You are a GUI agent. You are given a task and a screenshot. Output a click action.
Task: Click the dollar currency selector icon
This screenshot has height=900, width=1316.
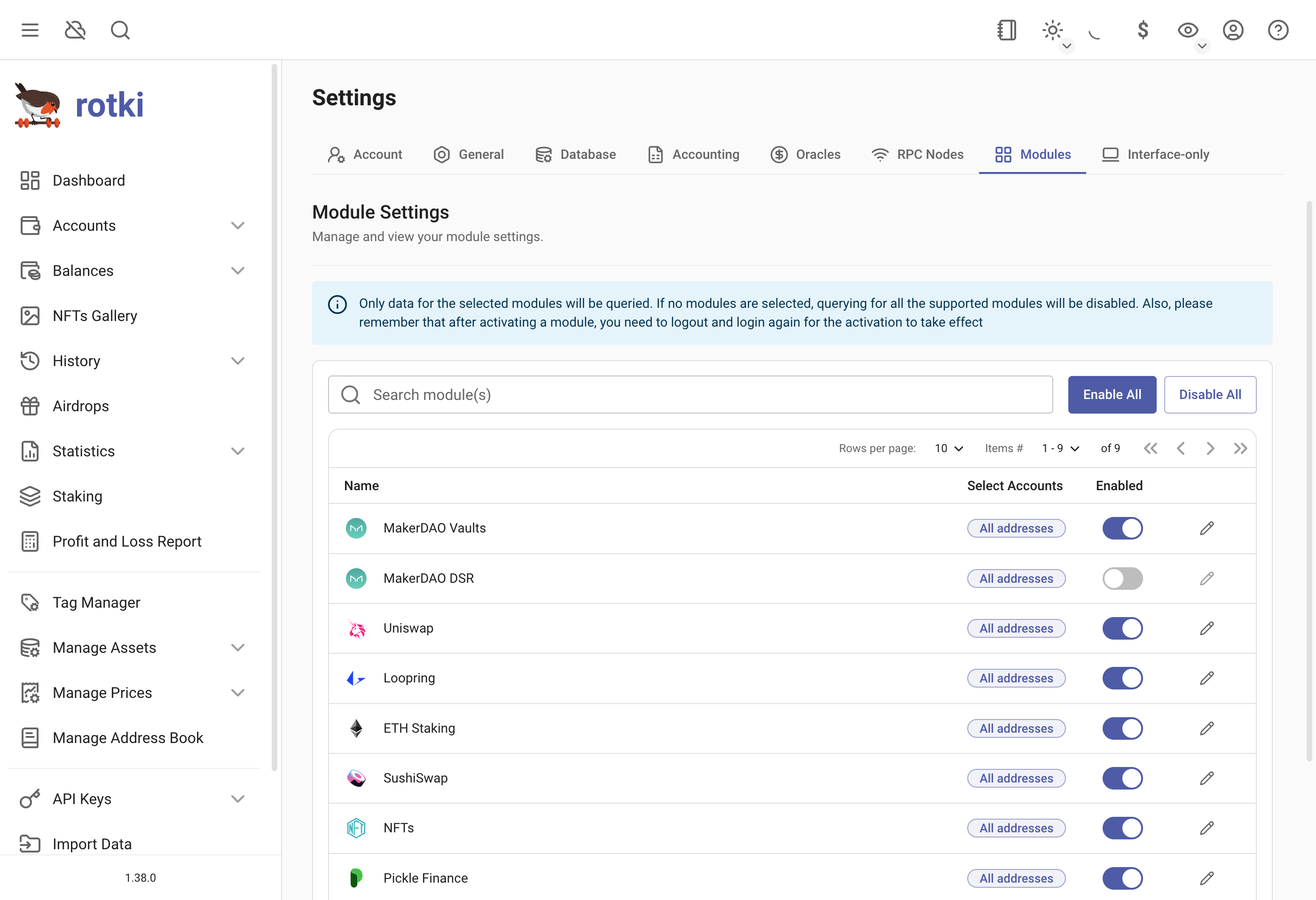tap(1143, 30)
